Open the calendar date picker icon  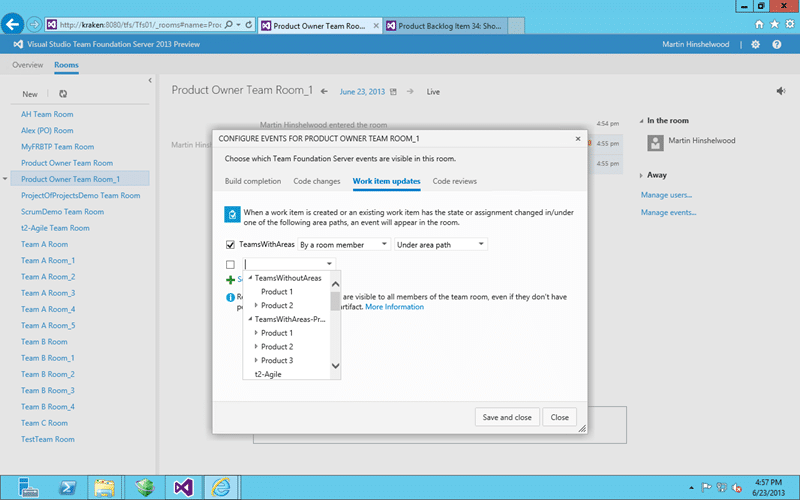393,92
